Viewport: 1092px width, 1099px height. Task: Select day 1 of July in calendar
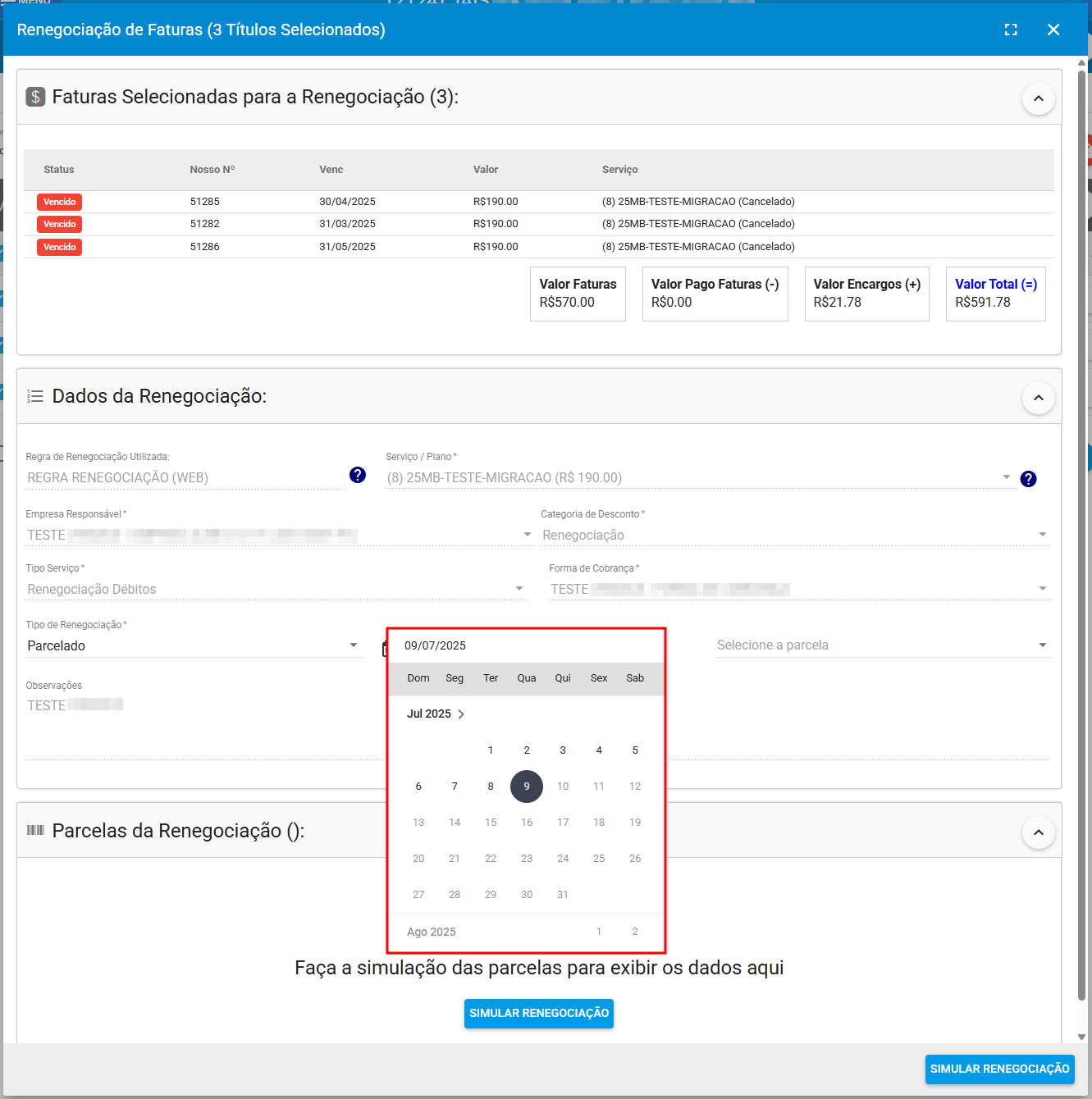click(x=491, y=750)
